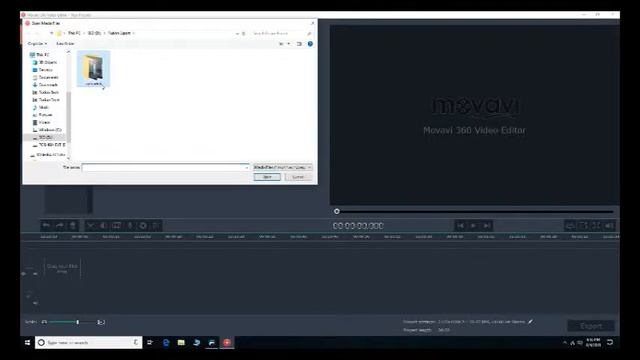Image resolution: width=640 pixels, height=360 pixels.
Task: Click the zoom-out icon beside Scale slider
Action: click(44, 322)
